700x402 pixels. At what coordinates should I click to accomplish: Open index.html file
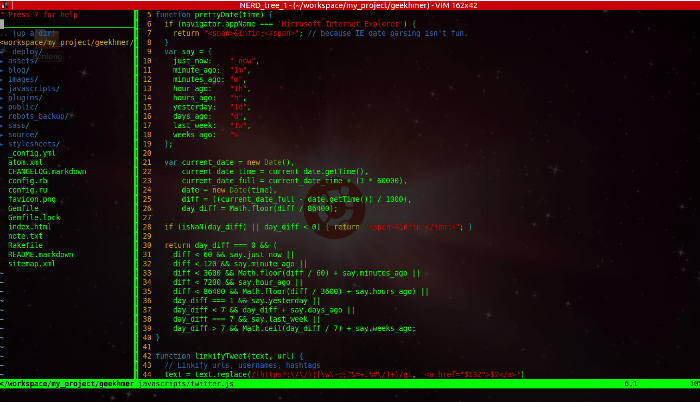[29, 227]
